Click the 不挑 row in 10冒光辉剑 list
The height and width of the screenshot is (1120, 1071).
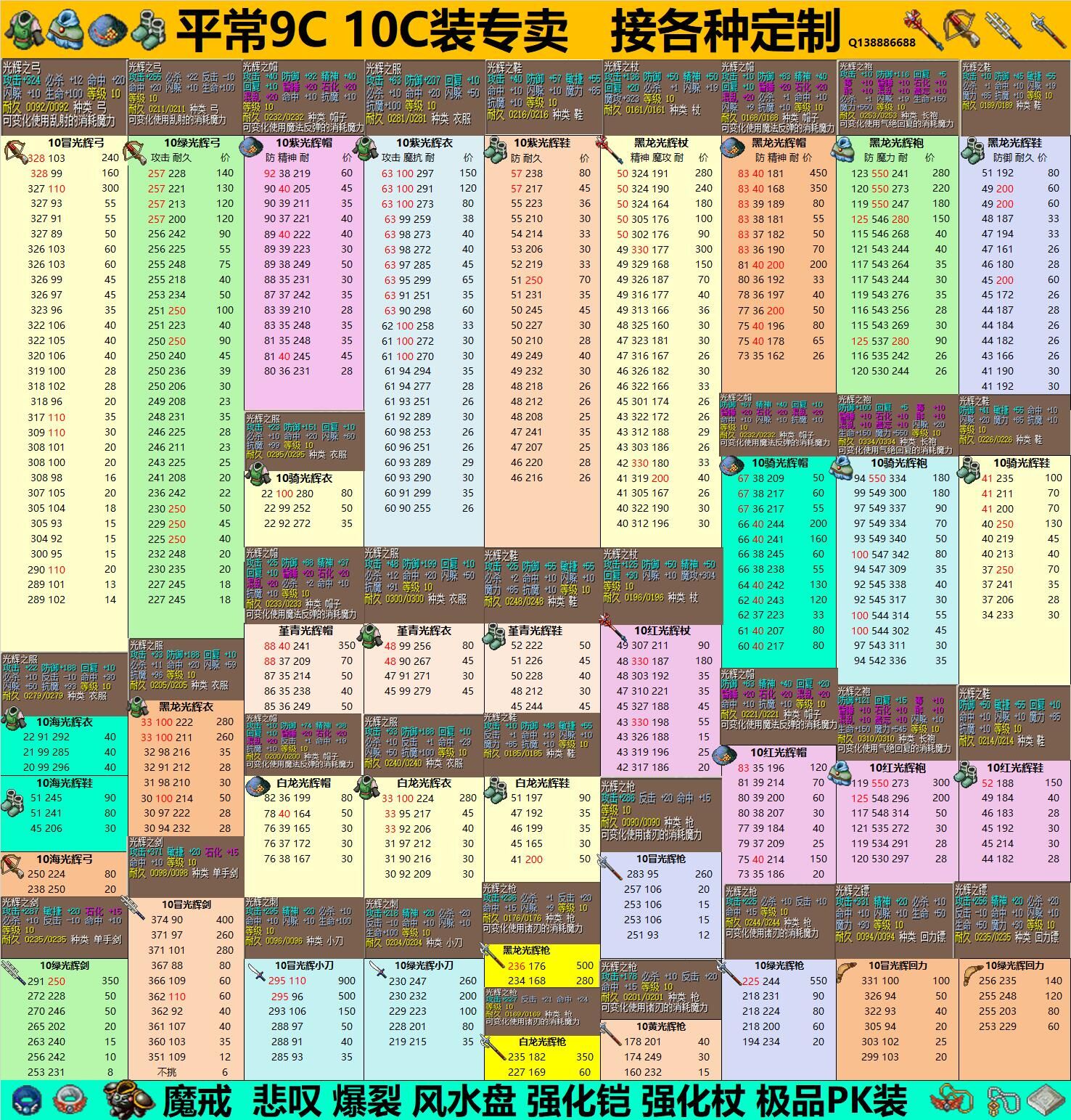186,1072
